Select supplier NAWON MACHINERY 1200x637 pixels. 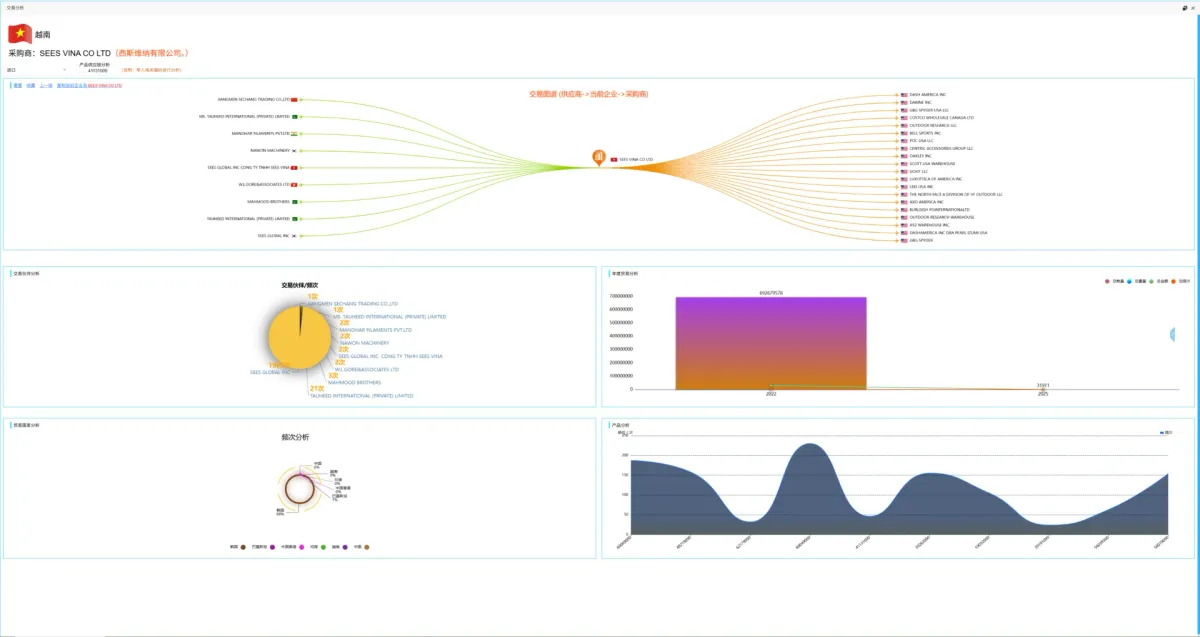(269, 150)
